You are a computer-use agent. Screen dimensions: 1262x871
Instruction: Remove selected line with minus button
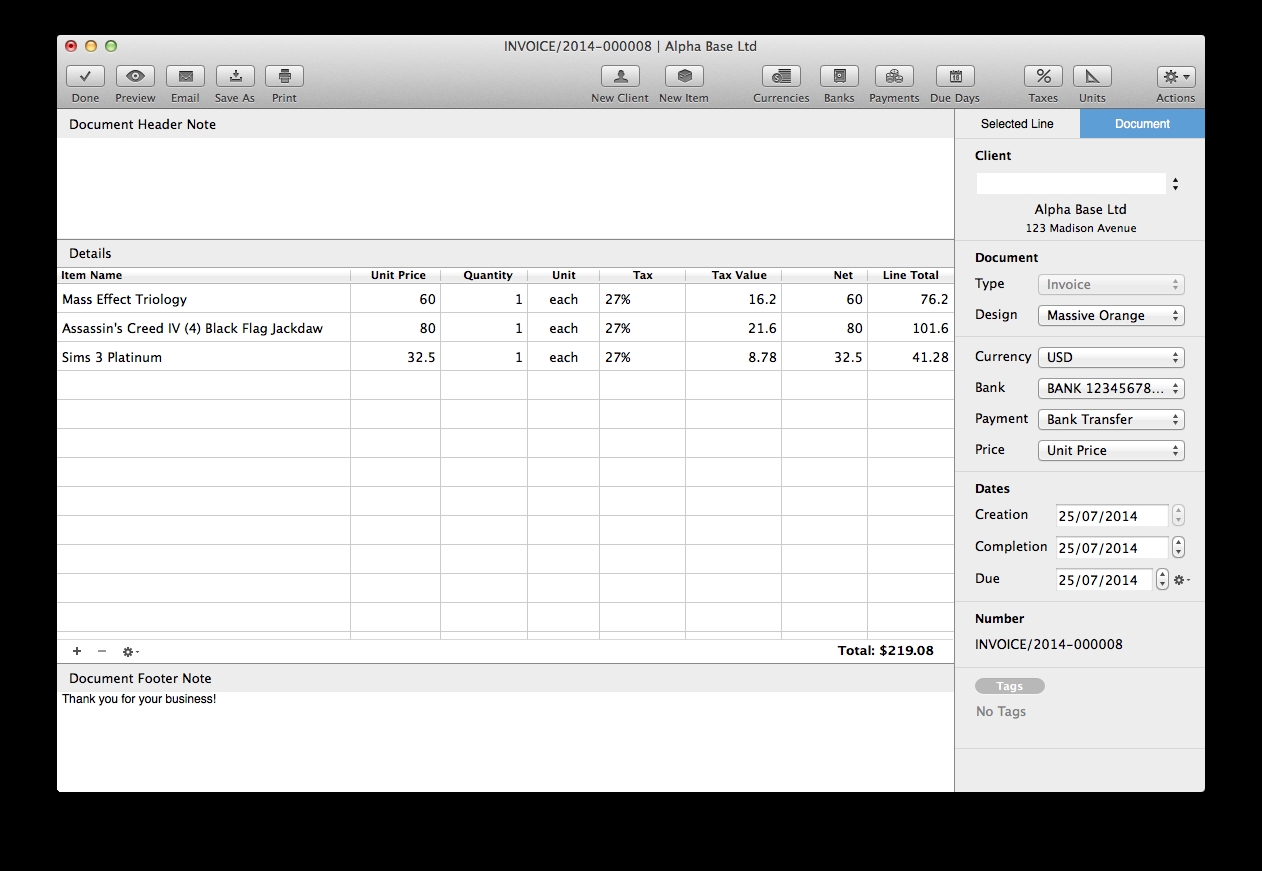click(x=101, y=651)
